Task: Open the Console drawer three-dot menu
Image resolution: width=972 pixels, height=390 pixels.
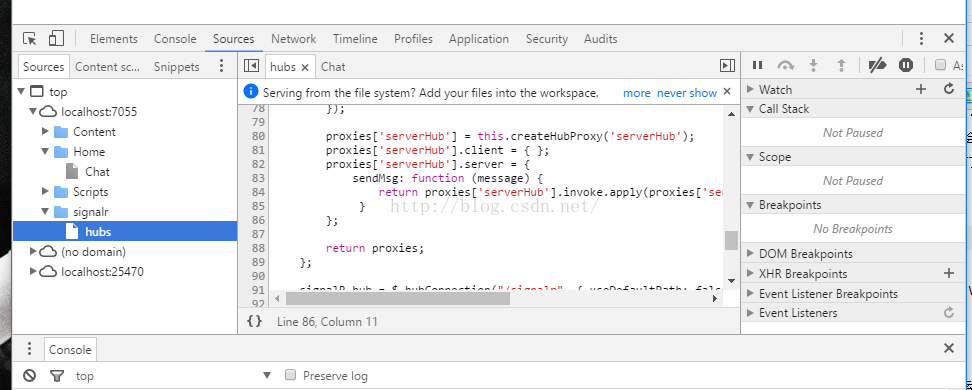Action: click(x=29, y=349)
